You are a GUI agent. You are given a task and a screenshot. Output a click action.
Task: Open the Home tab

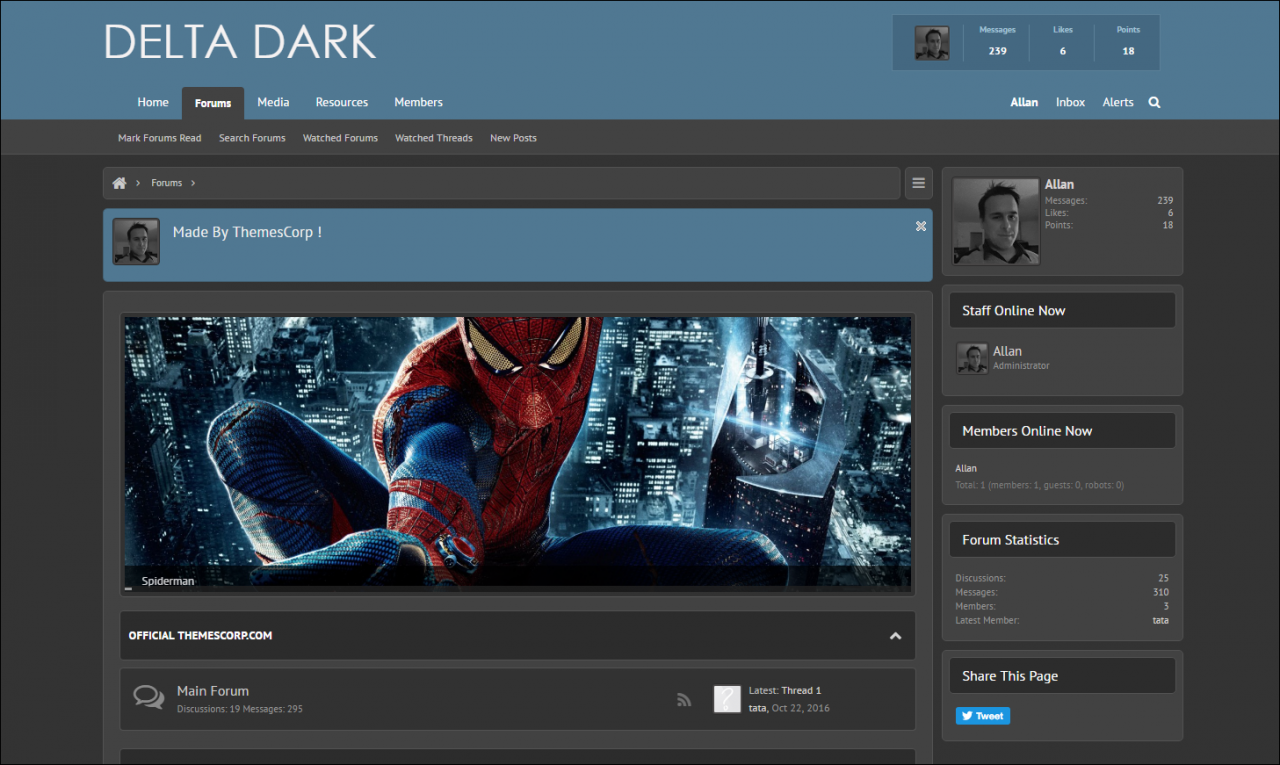[153, 102]
